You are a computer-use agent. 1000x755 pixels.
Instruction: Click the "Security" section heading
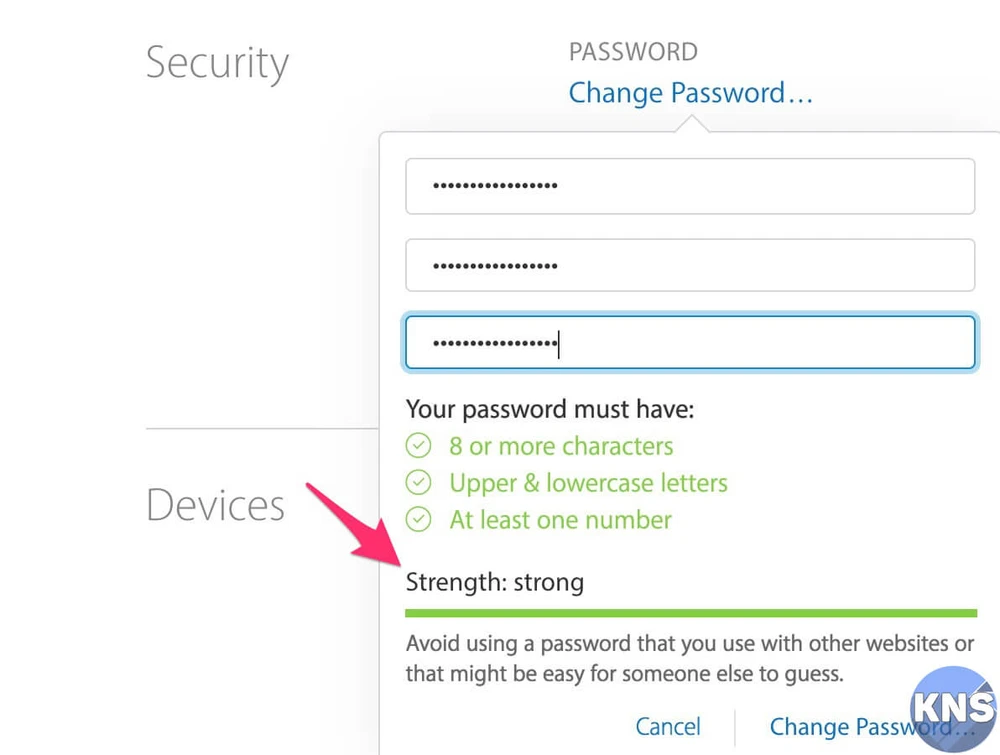217,63
